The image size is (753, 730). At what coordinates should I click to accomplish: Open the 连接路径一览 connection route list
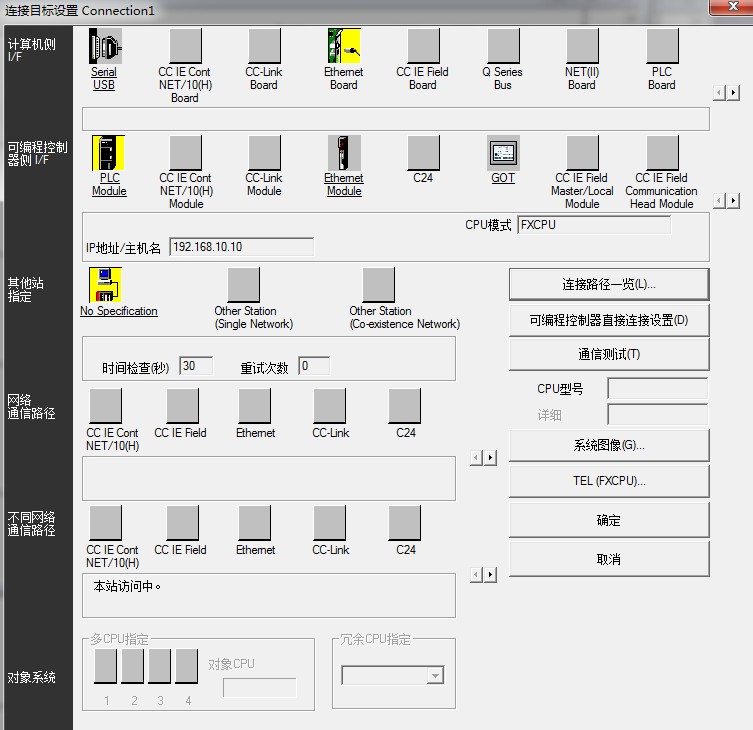coord(608,284)
